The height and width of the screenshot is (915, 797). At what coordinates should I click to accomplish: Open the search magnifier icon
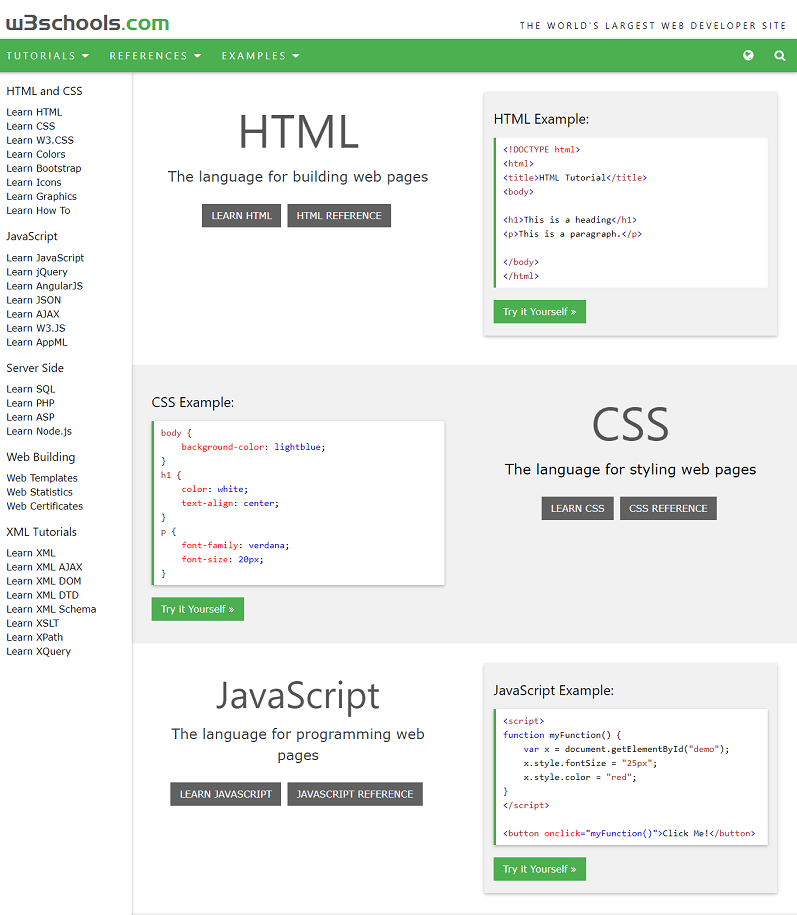(779, 55)
